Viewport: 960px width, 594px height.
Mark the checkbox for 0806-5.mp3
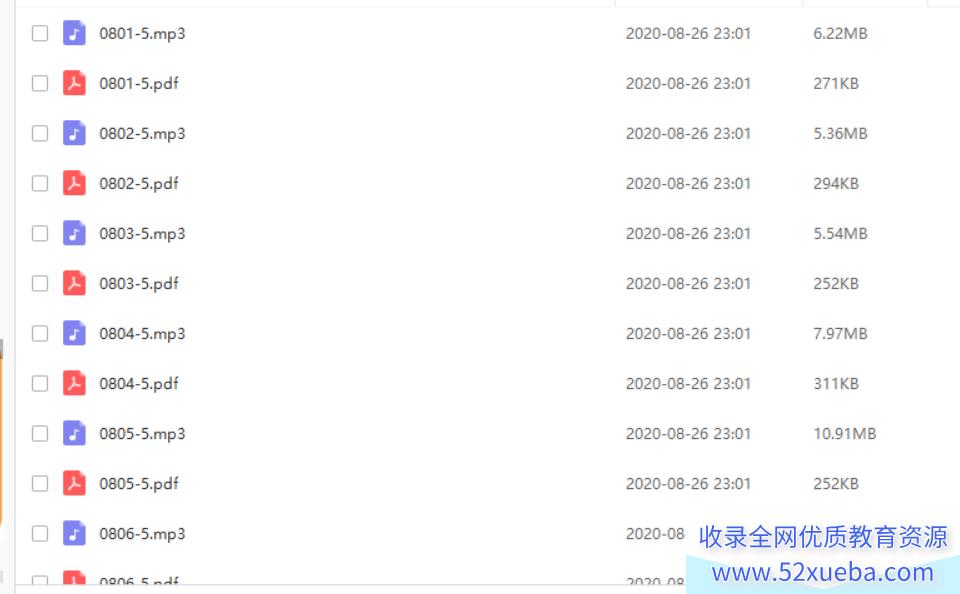[40, 533]
